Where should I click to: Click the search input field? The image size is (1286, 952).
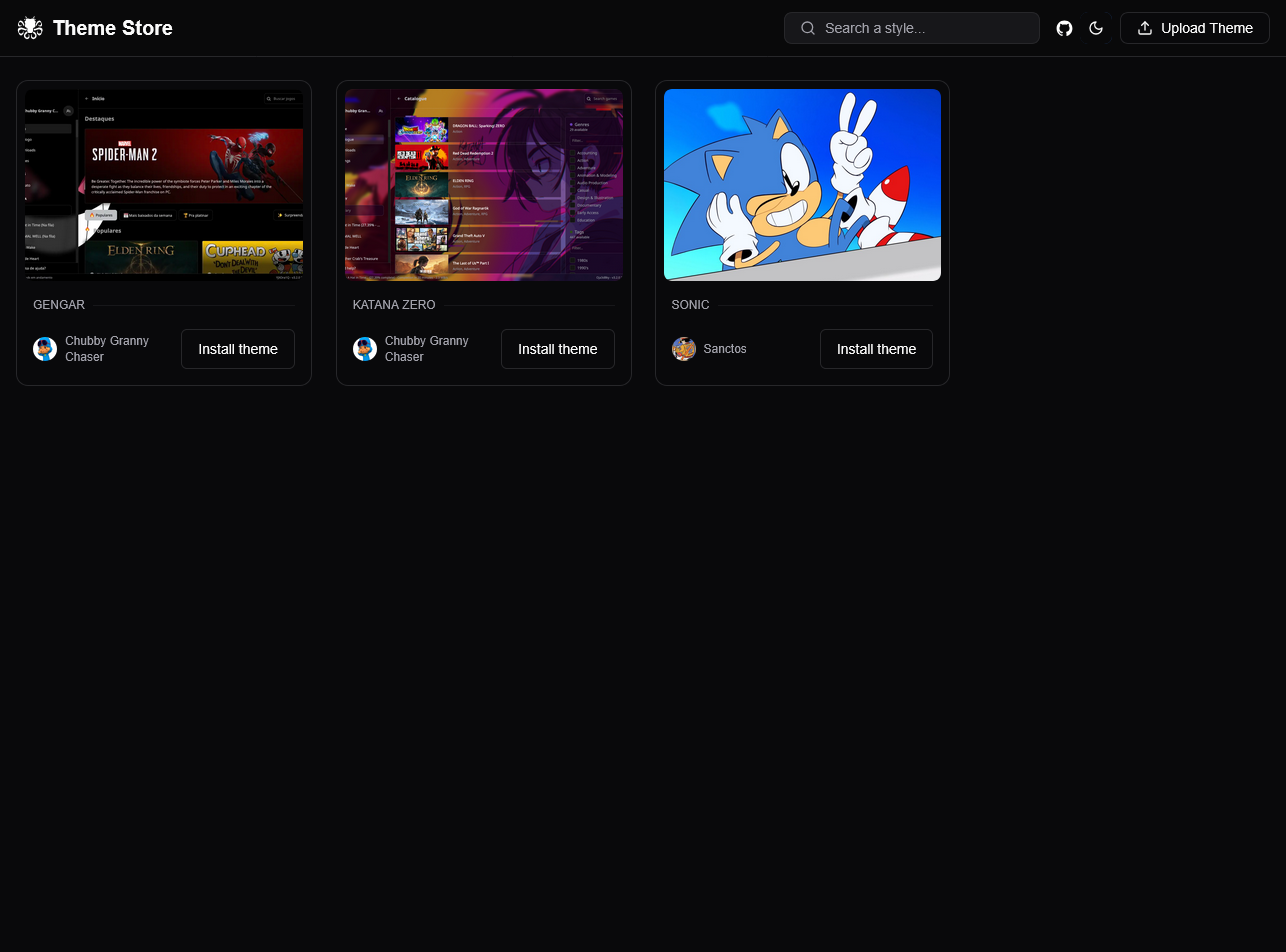click(919, 28)
